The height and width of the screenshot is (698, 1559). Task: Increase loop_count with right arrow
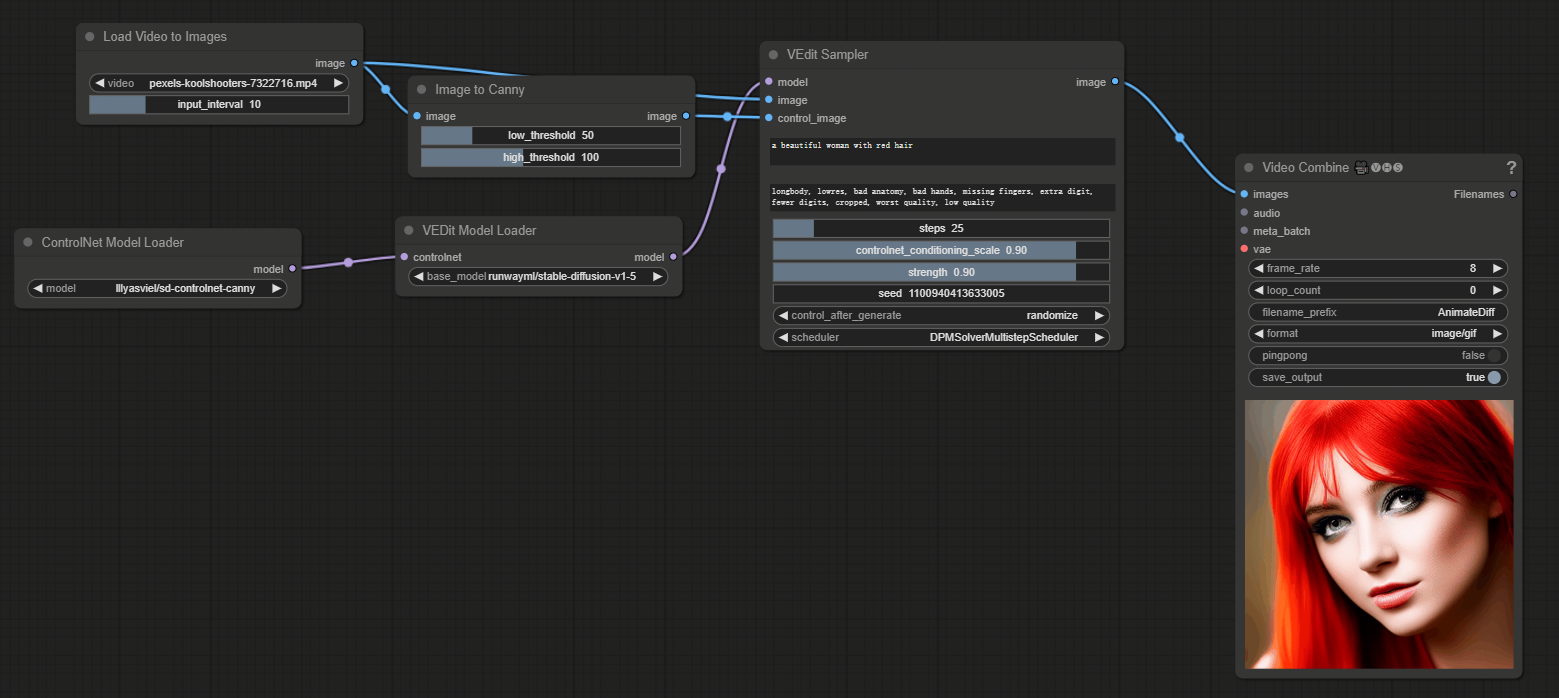1497,290
